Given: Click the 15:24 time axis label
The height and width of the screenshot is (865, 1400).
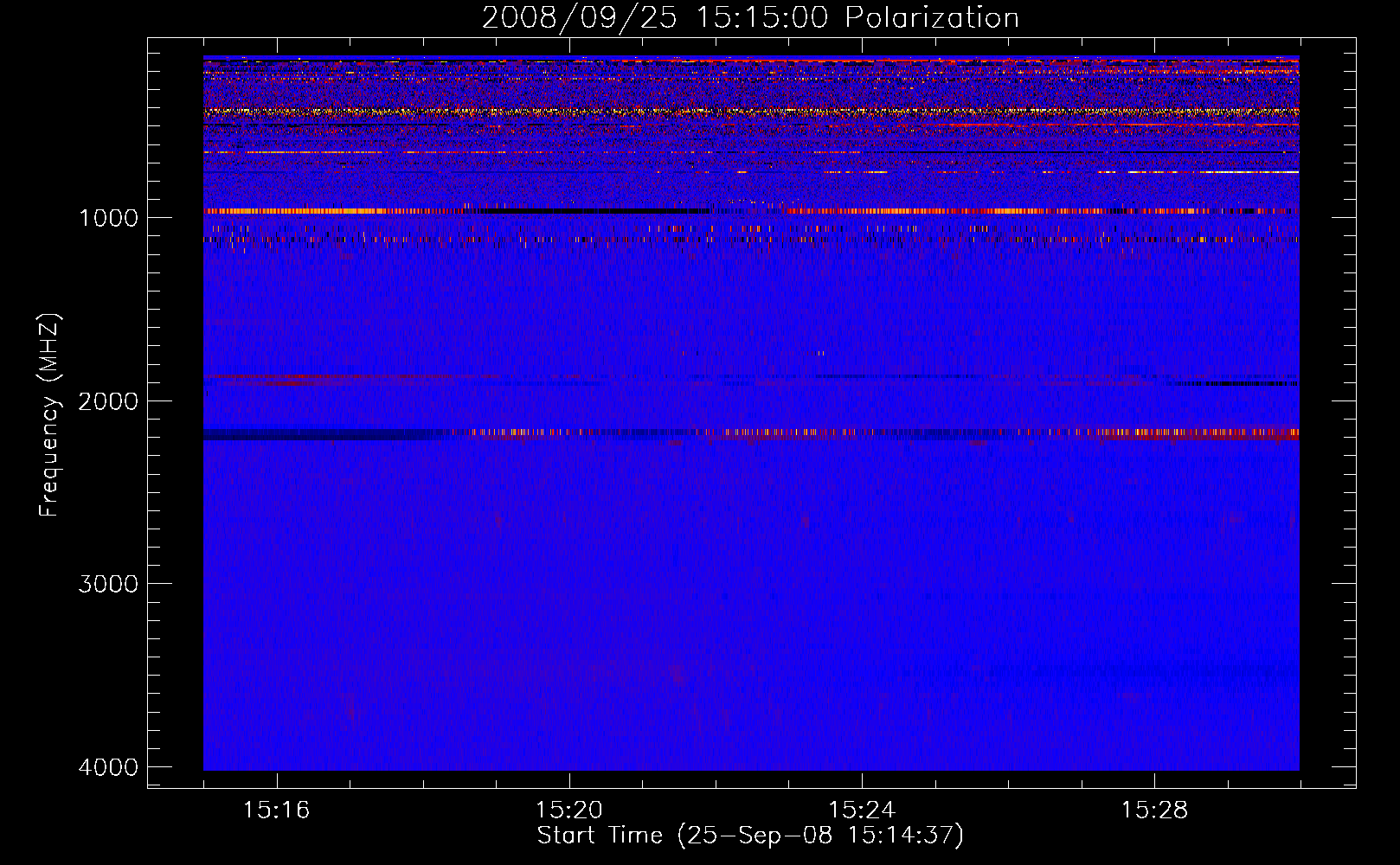Looking at the screenshot, I should 862,810.
